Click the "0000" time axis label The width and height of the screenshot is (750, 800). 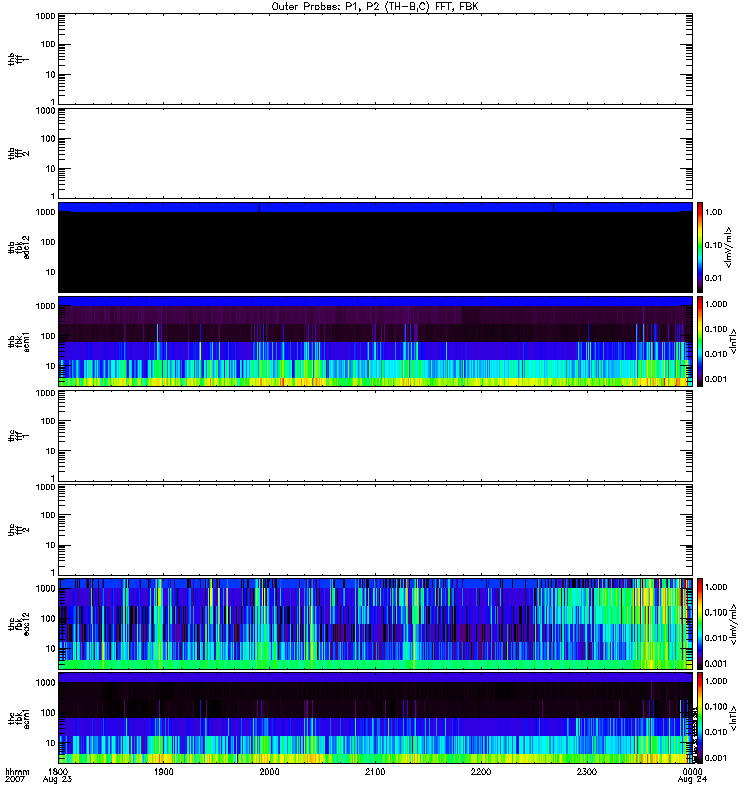pyautogui.click(x=692, y=771)
